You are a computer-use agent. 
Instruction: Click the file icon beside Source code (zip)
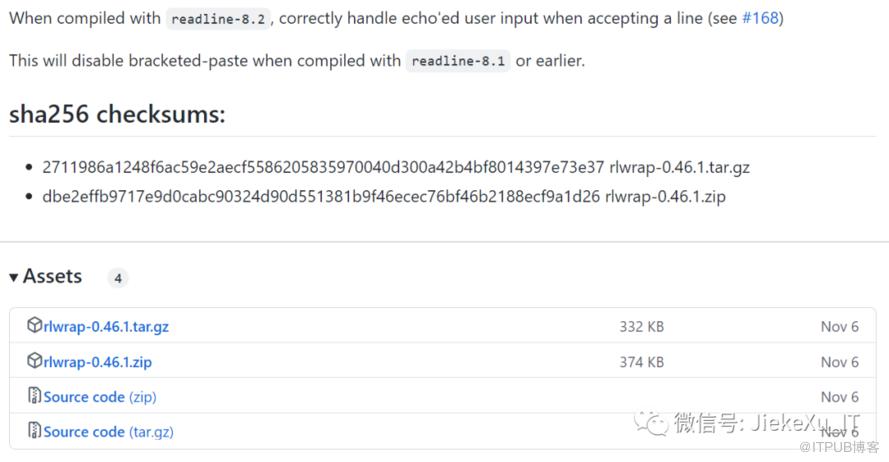tap(35, 396)
